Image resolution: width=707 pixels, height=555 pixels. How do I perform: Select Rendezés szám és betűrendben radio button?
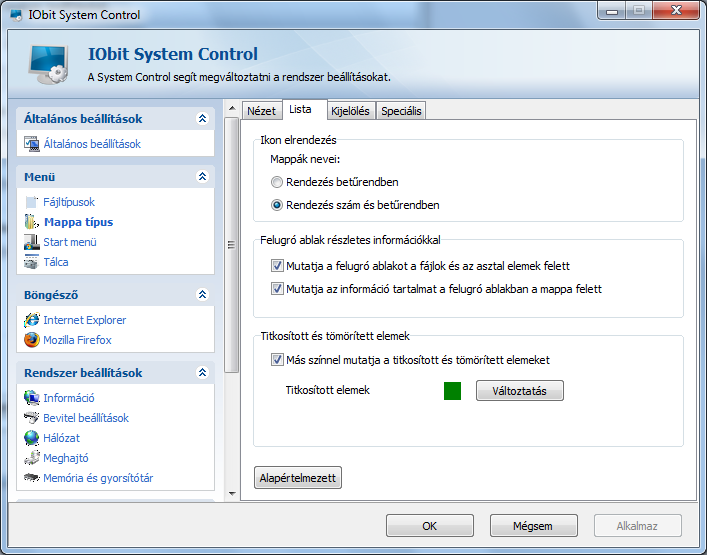(x=277, y=205)
